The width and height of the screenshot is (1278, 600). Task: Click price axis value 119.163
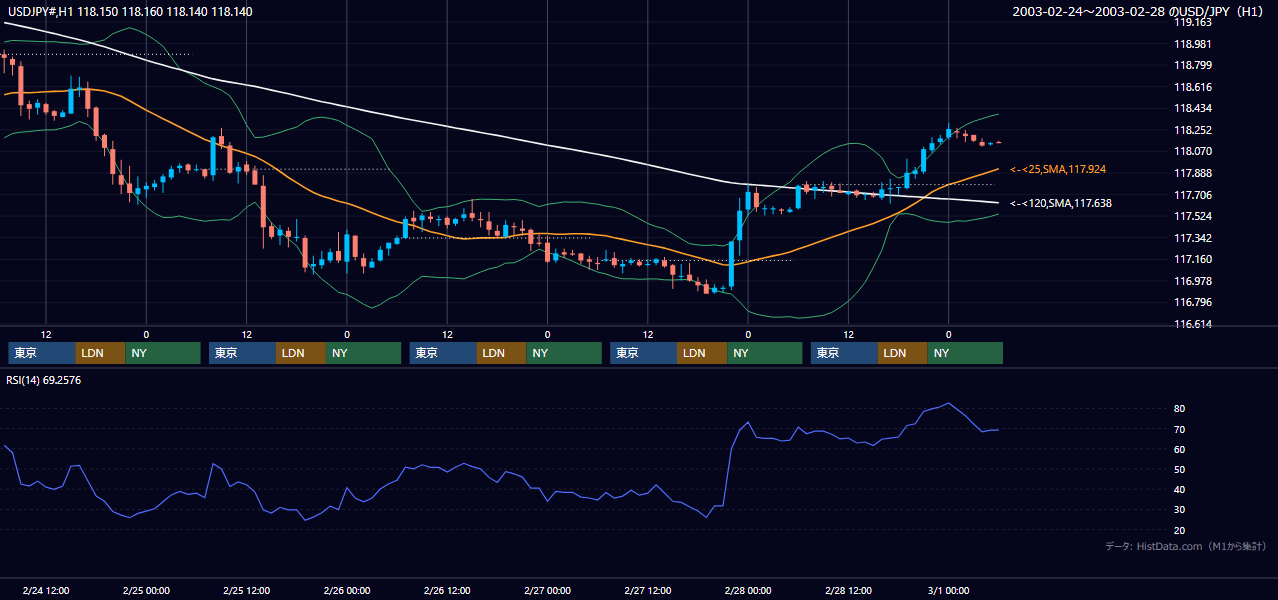point(1192,22)
